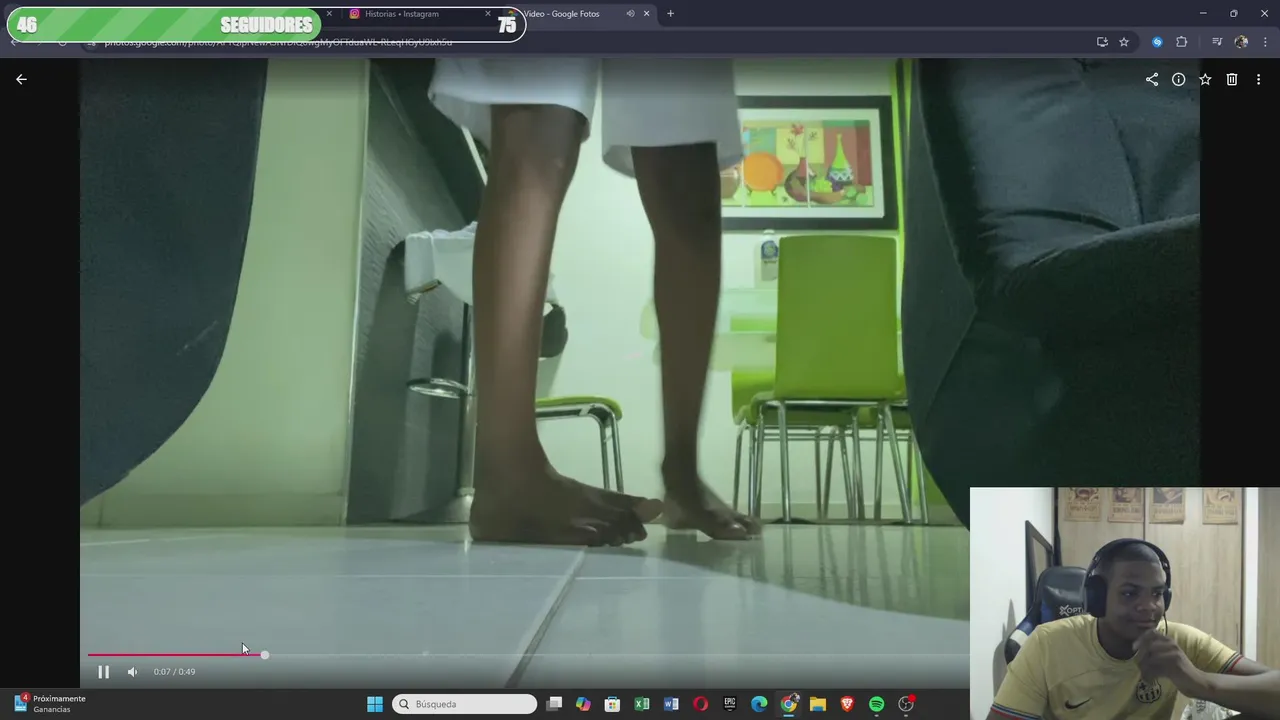Open Excel from the taskbar
The width and height of the screenshot is (1280, 720).
642,704
